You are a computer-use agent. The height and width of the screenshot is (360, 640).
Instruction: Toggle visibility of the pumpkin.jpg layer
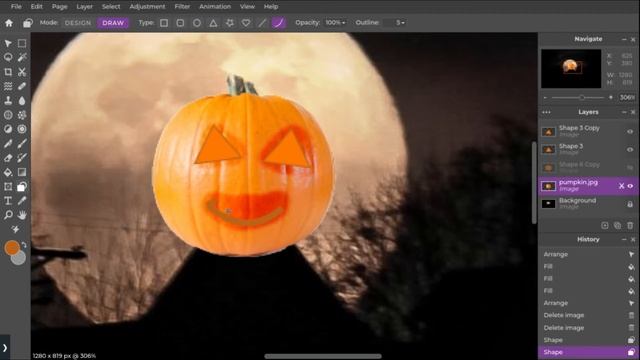coord(630,186)
